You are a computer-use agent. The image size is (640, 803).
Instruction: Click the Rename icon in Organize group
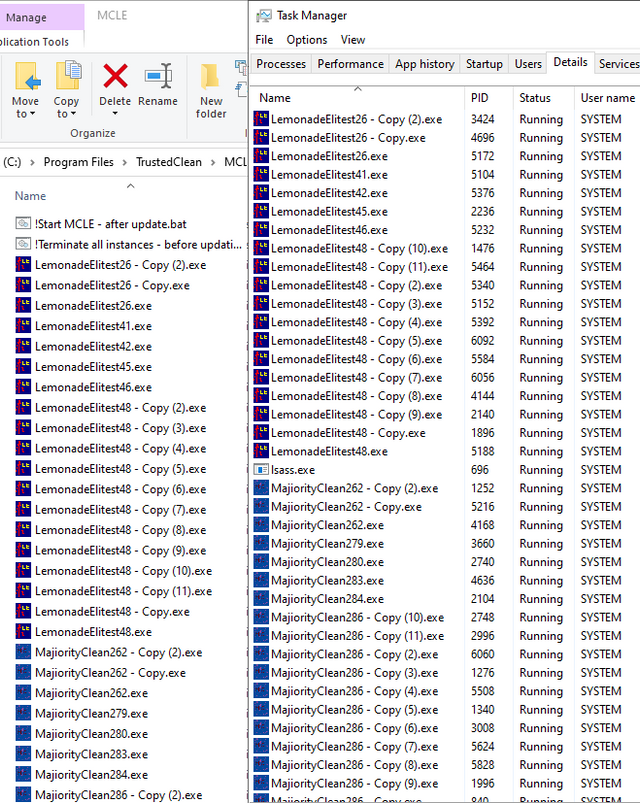(x=158, y=76)
